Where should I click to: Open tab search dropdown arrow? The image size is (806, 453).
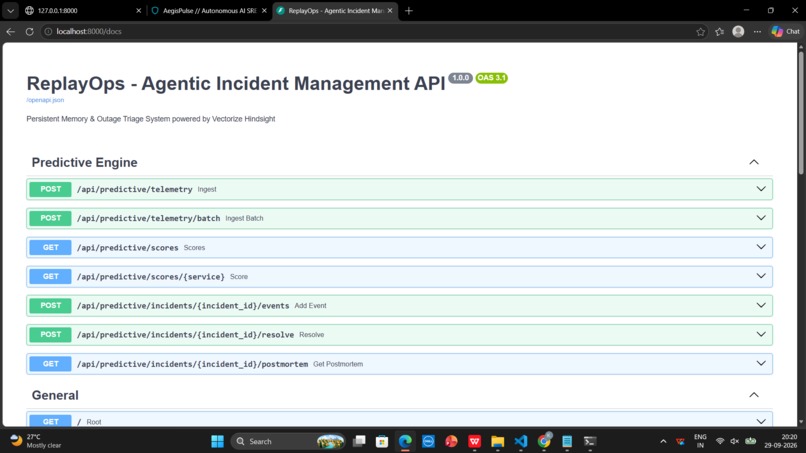point(10,10)
